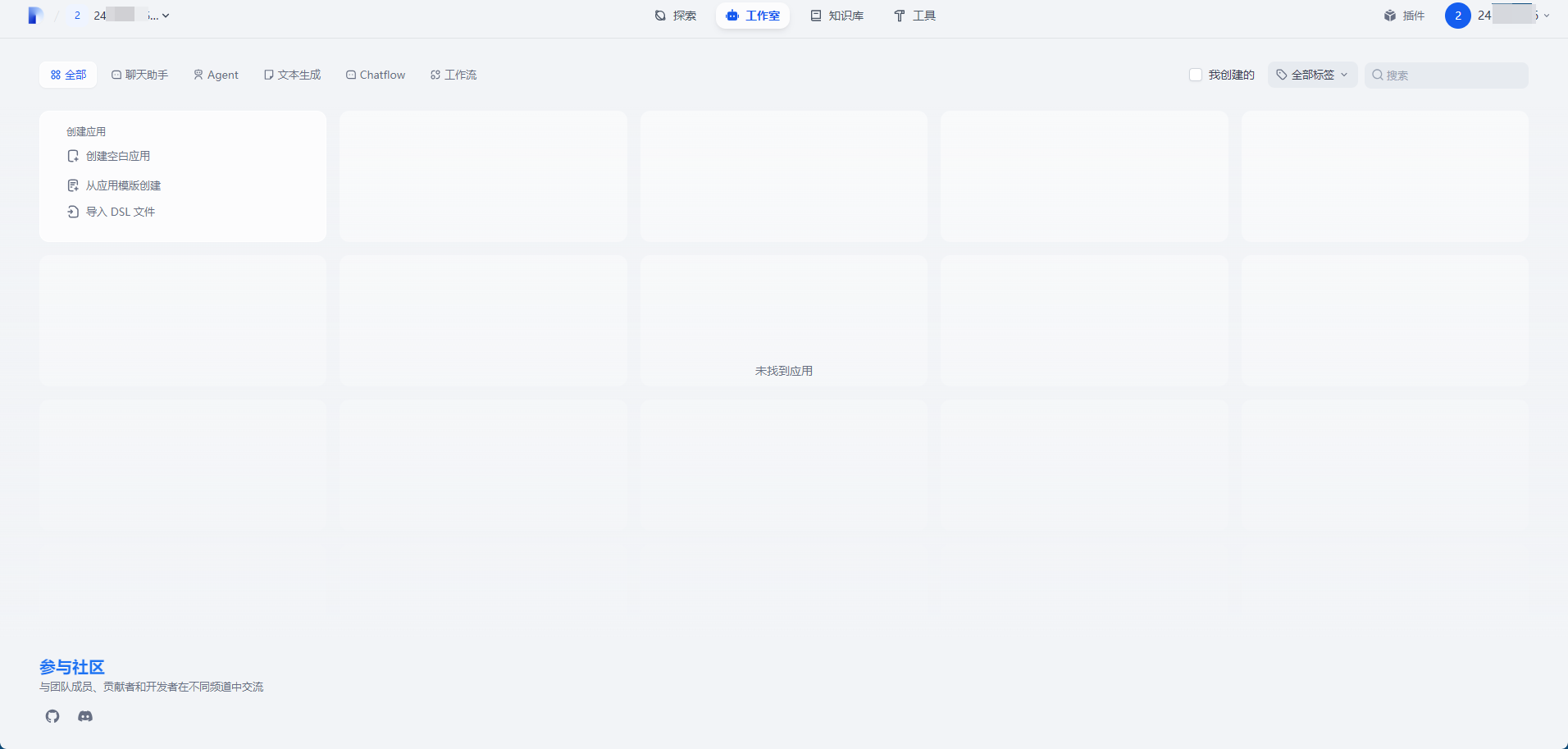Click the blue user avatar circle
Image resolution: width=1568 pixels, height=749 pixels.
tap(1457, 16)
